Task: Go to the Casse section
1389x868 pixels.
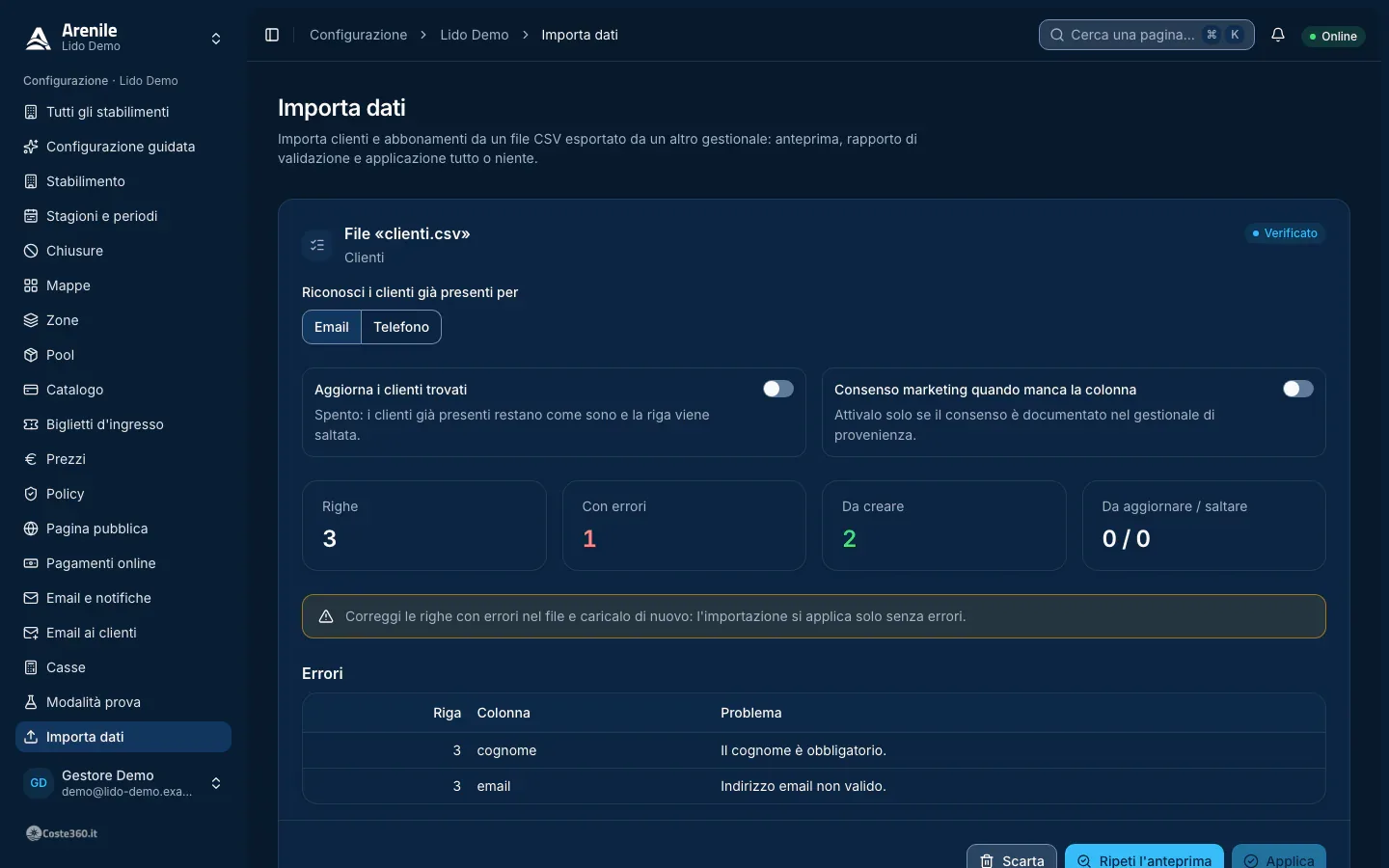Action: (123, 667)
